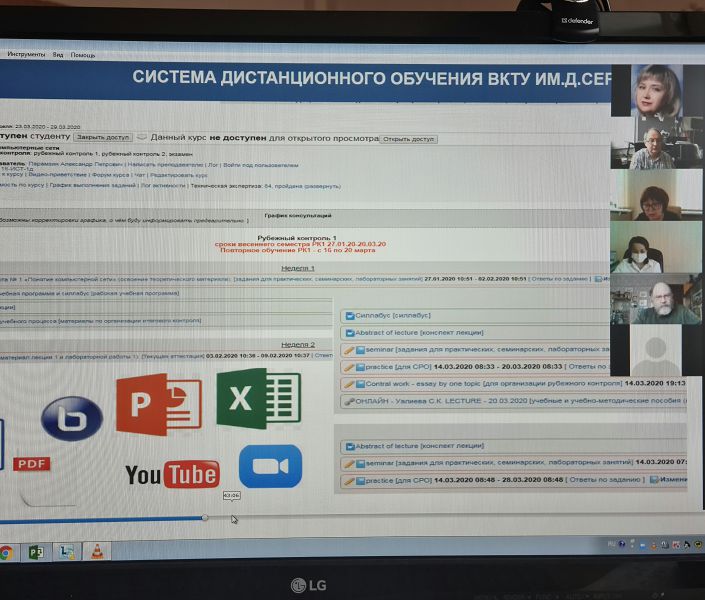This screenshot has height=600, width=705.
Task: Open Ответы по заданию on last practice row
Action: 605,480
